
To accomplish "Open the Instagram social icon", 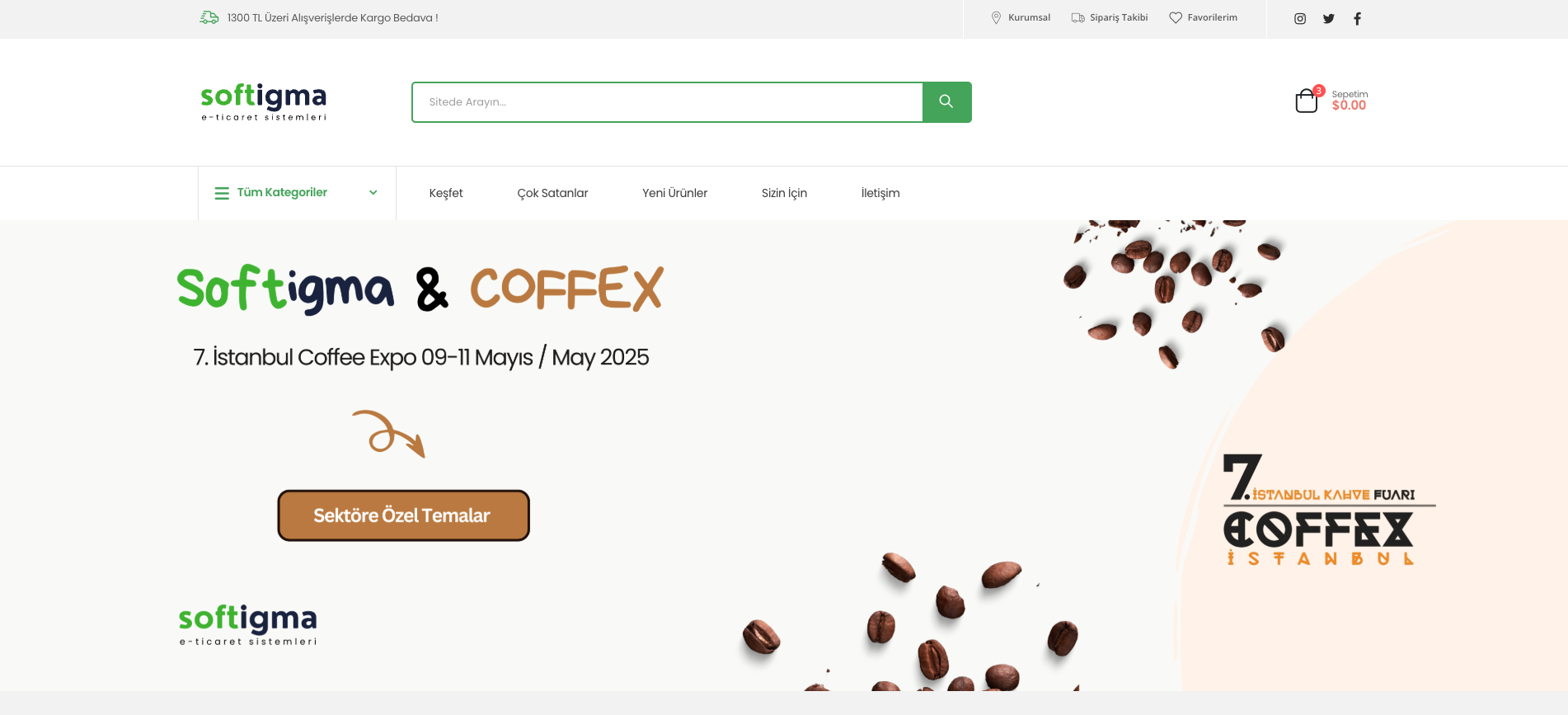I will (x=1300, y=19).
